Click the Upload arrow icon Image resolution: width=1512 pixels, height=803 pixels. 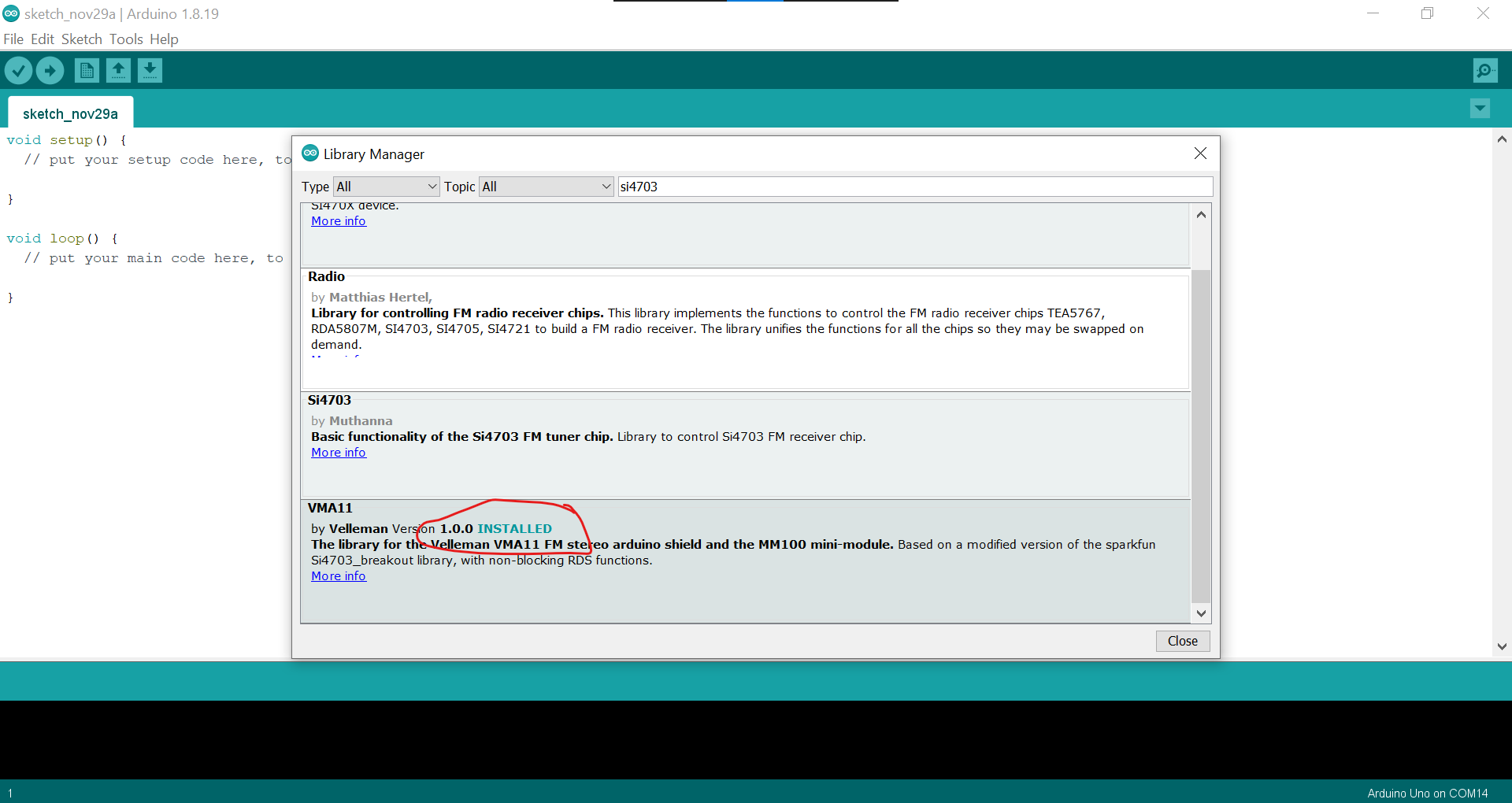point(50,71)
